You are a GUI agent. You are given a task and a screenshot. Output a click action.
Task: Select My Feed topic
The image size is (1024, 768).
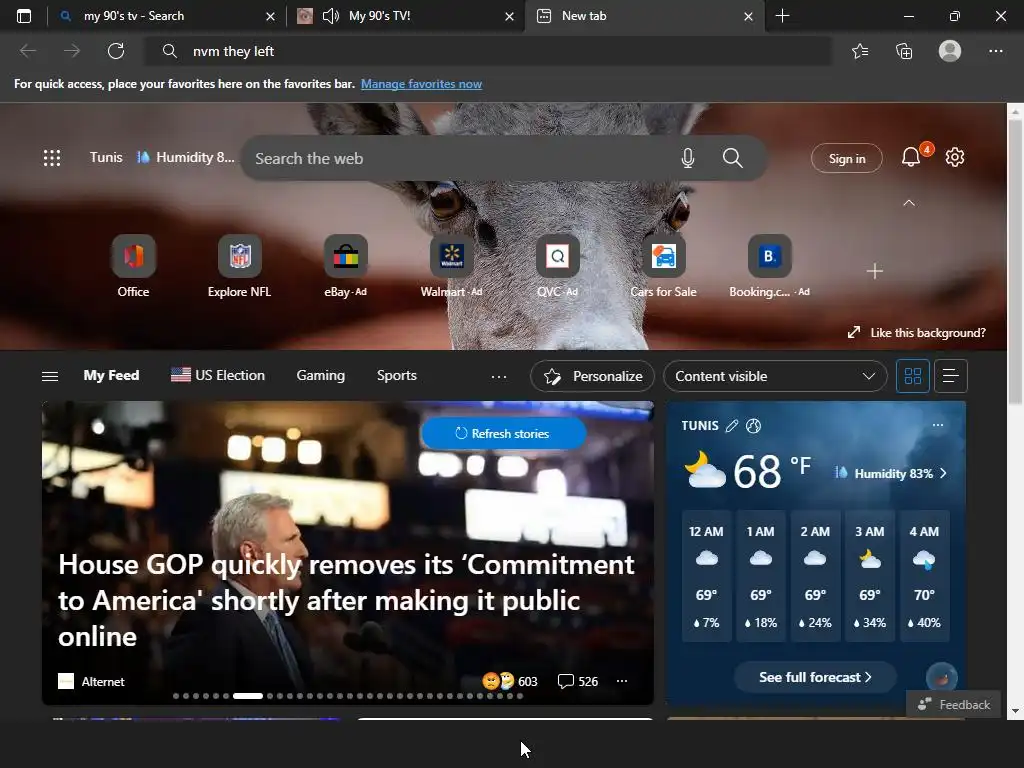point(111,376)
